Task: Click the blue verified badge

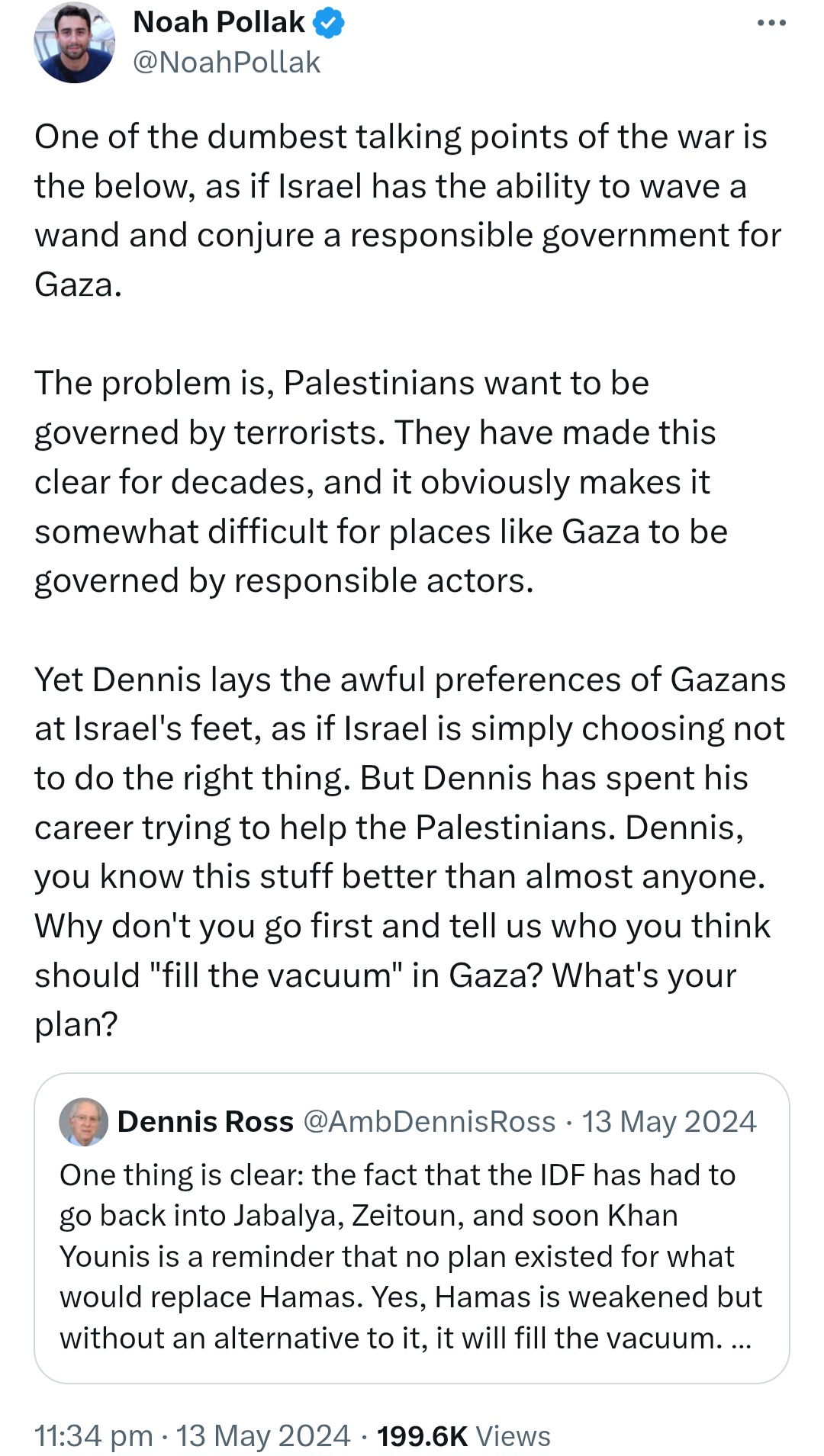Action: coord(329,24)
